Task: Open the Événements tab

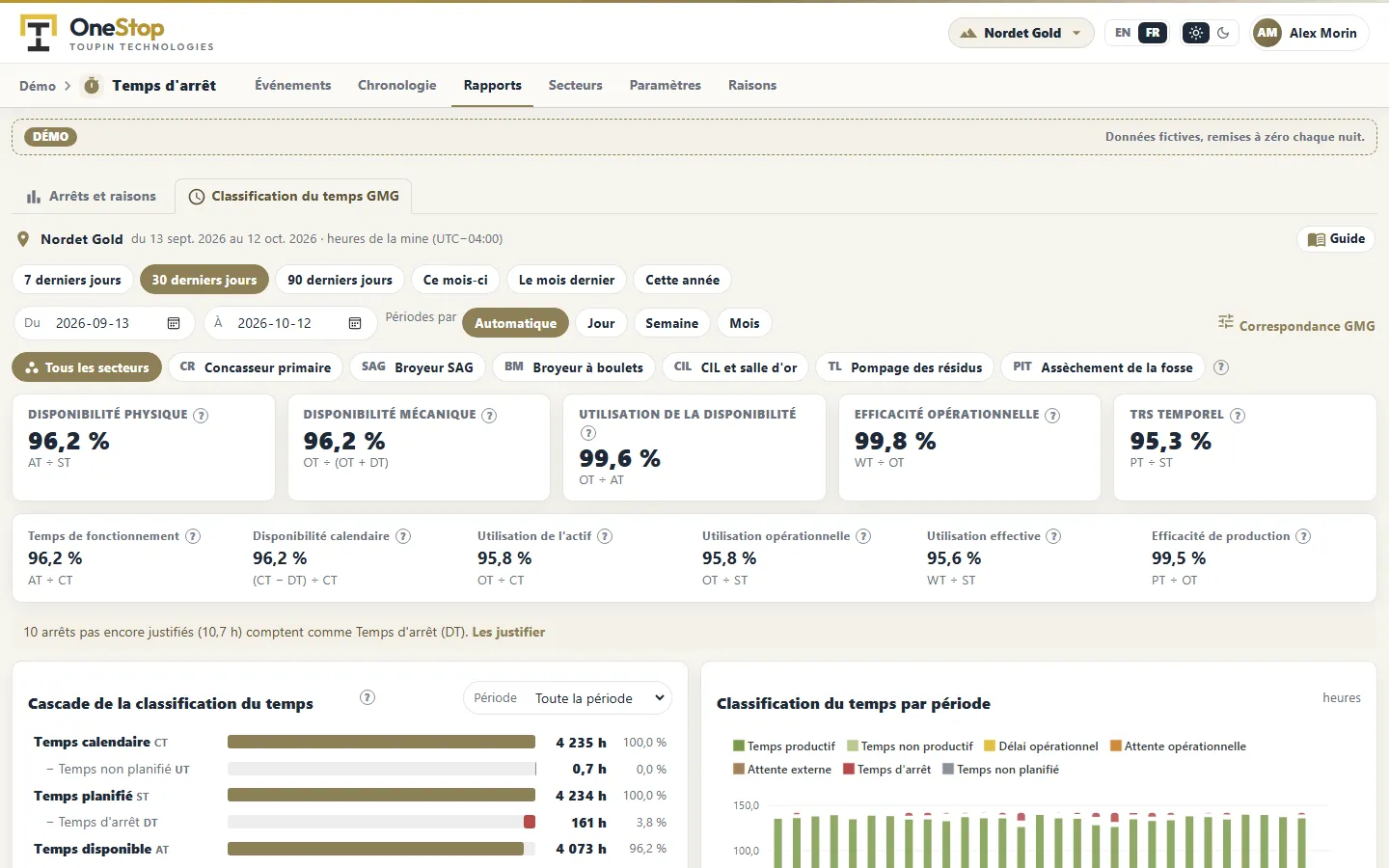Action: tap(293, 85)
